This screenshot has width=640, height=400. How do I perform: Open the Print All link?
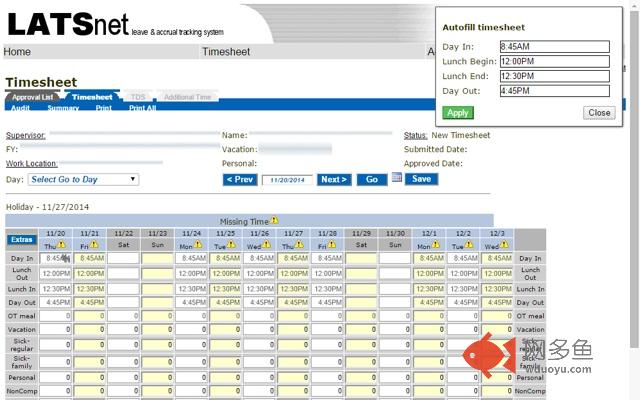click(143, 108)
